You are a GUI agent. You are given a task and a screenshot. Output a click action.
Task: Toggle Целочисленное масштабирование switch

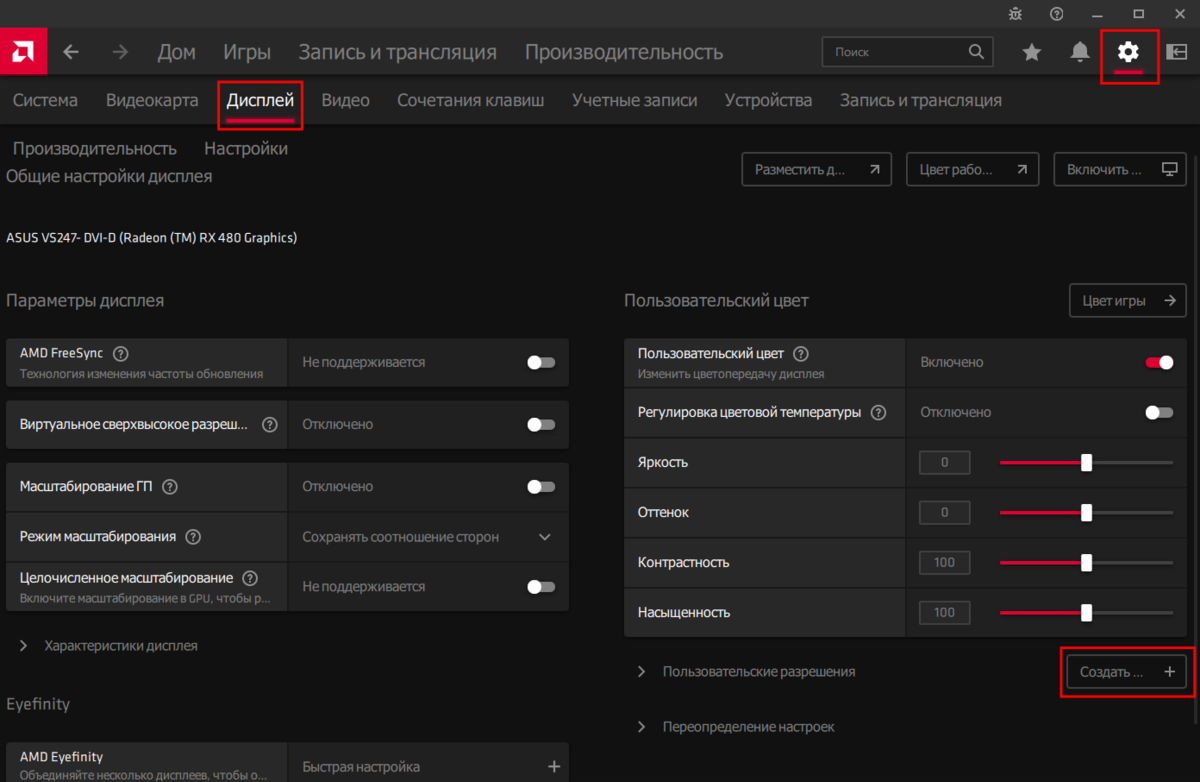pyautogui.click(x=541, y=587)
